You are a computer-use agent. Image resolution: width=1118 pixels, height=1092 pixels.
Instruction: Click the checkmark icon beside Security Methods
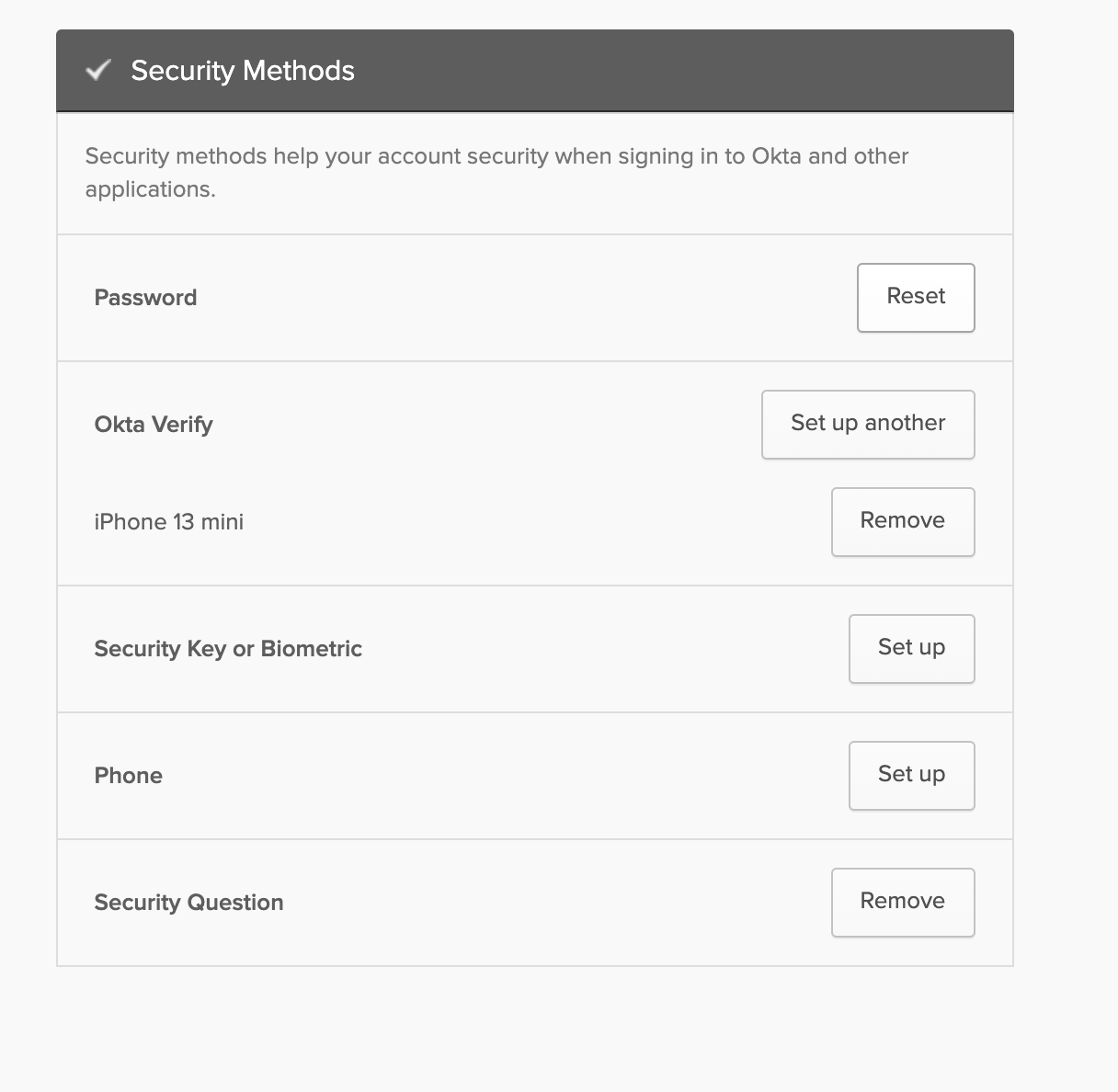[98, 70]
